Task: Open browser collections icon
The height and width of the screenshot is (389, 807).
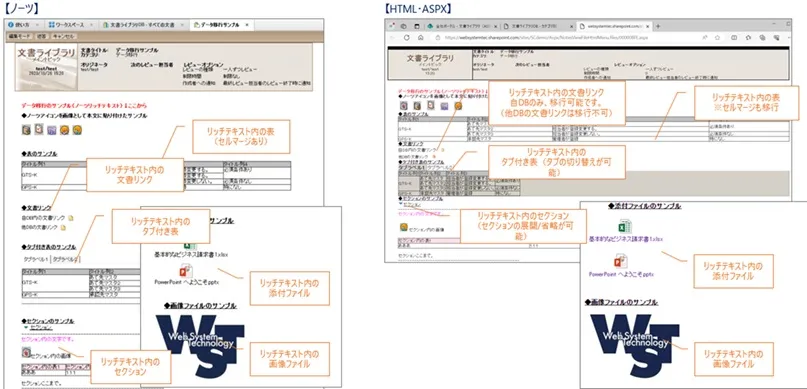Action: click(763, 38)
